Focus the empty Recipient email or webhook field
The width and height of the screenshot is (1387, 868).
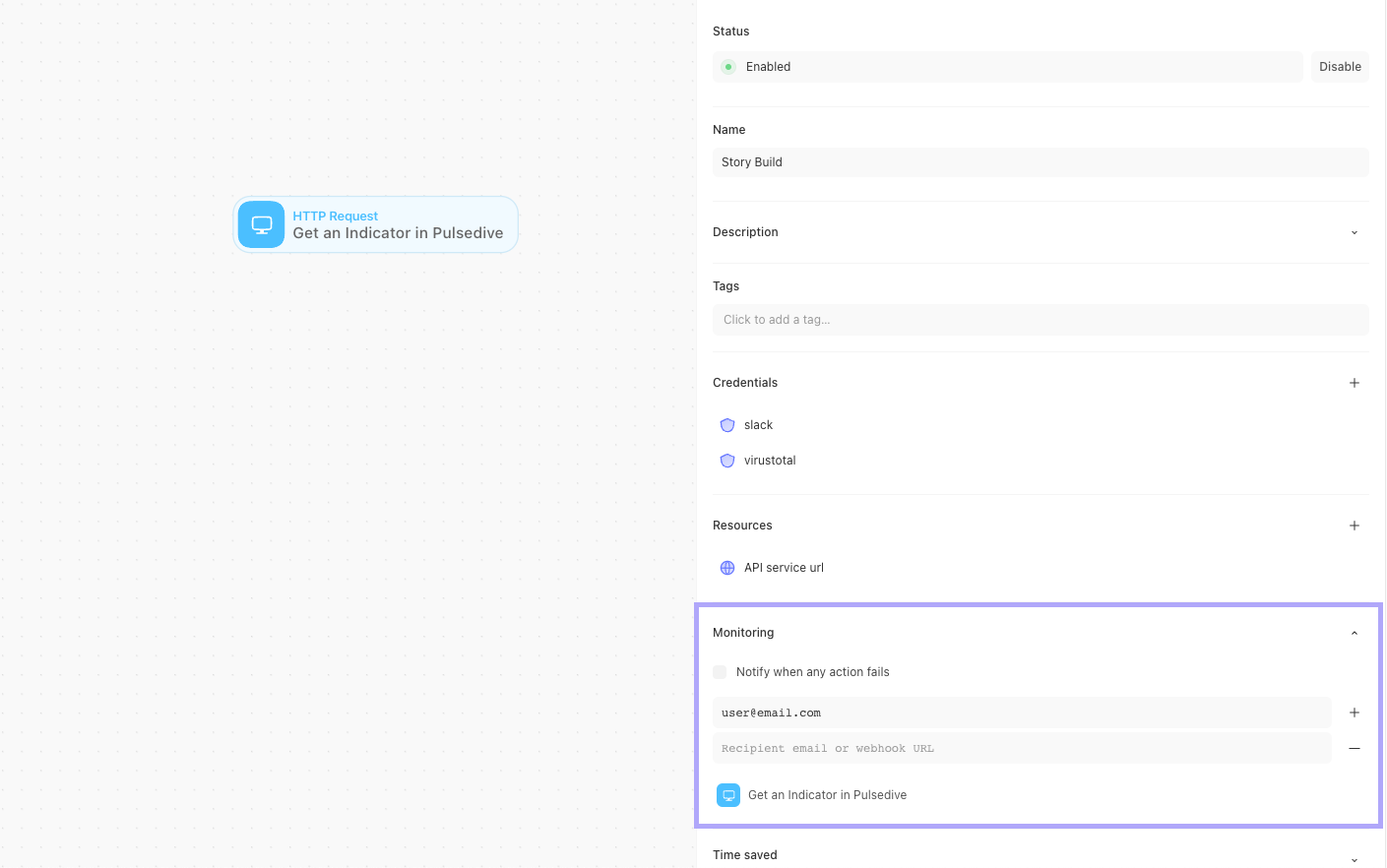click(x=1022, y=748)
